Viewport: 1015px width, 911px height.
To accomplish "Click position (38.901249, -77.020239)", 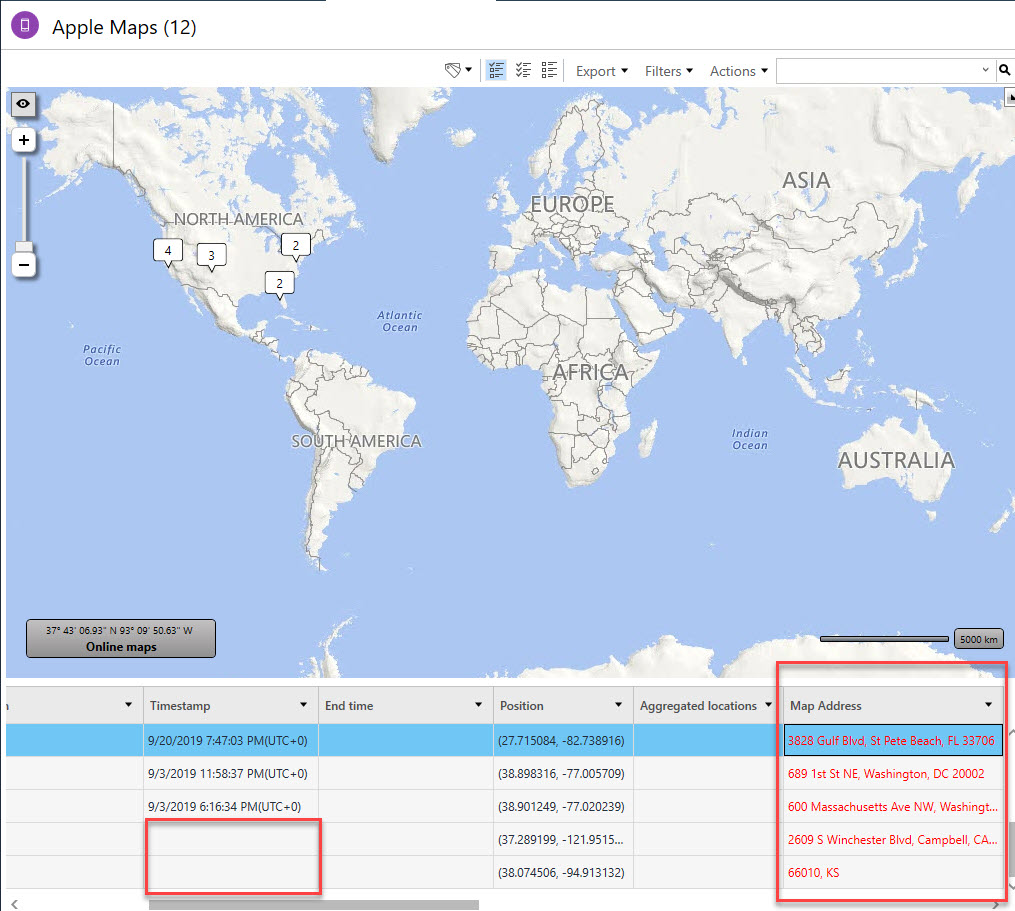I will click(x=561, y=807).
